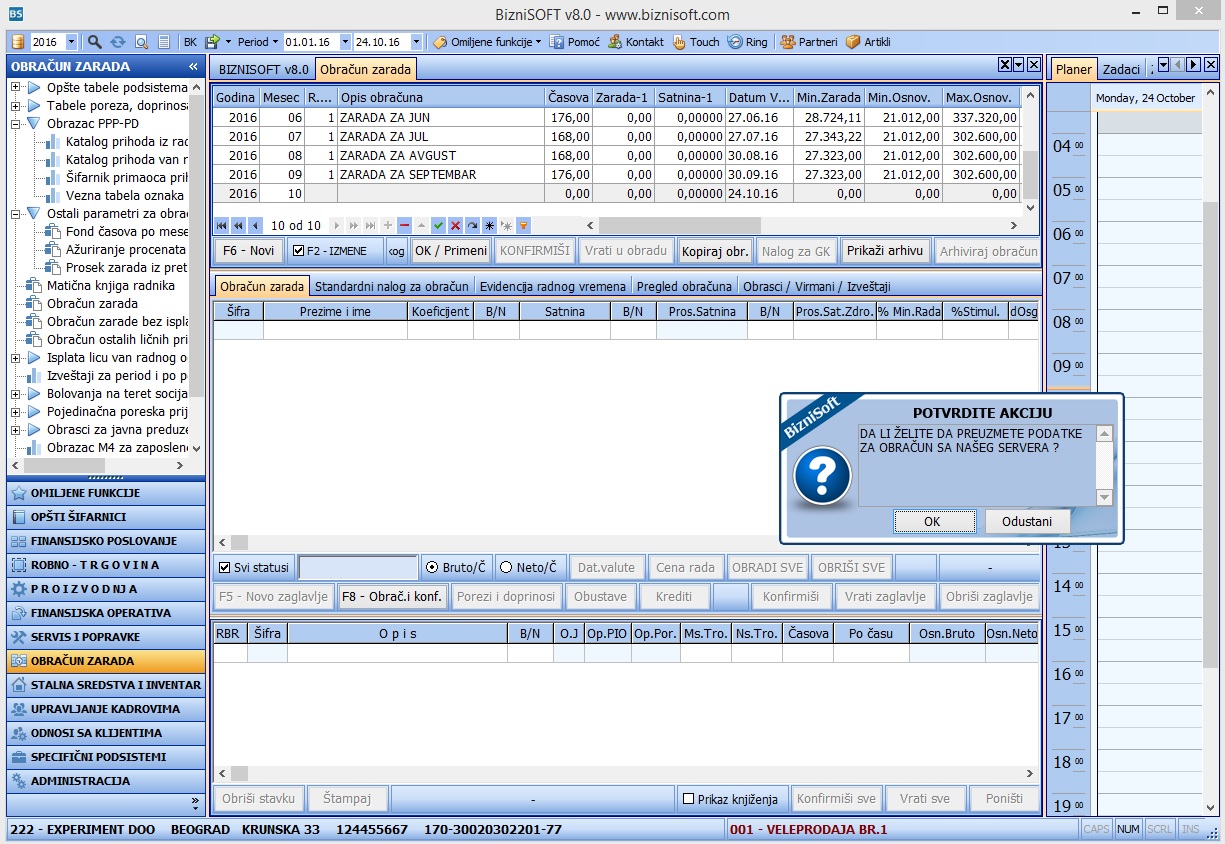The height and width of the screenshot is (844, 1225).
Task: Click the Partneri toolbar icon
Action: 809,42
